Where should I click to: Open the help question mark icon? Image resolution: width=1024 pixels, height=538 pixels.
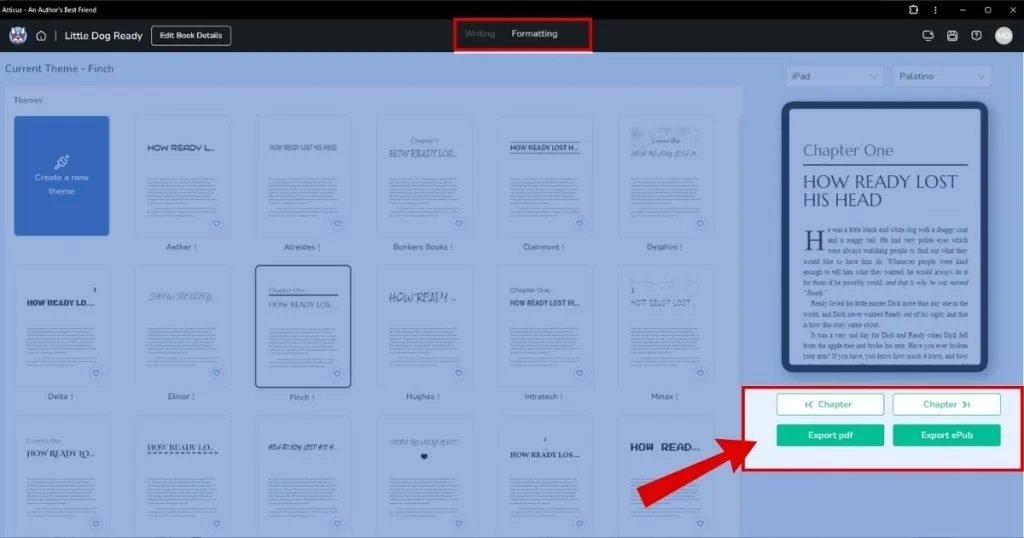point(976,36)
